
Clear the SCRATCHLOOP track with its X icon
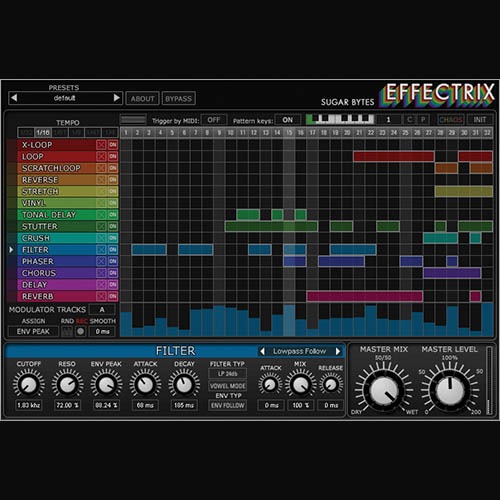(101, 168)
